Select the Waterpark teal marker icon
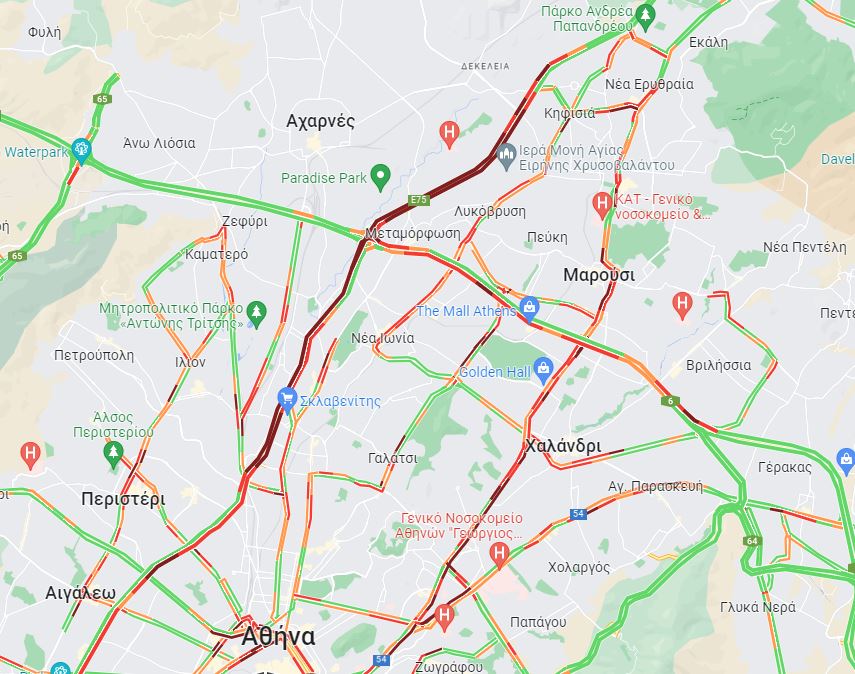 point(81,150)
